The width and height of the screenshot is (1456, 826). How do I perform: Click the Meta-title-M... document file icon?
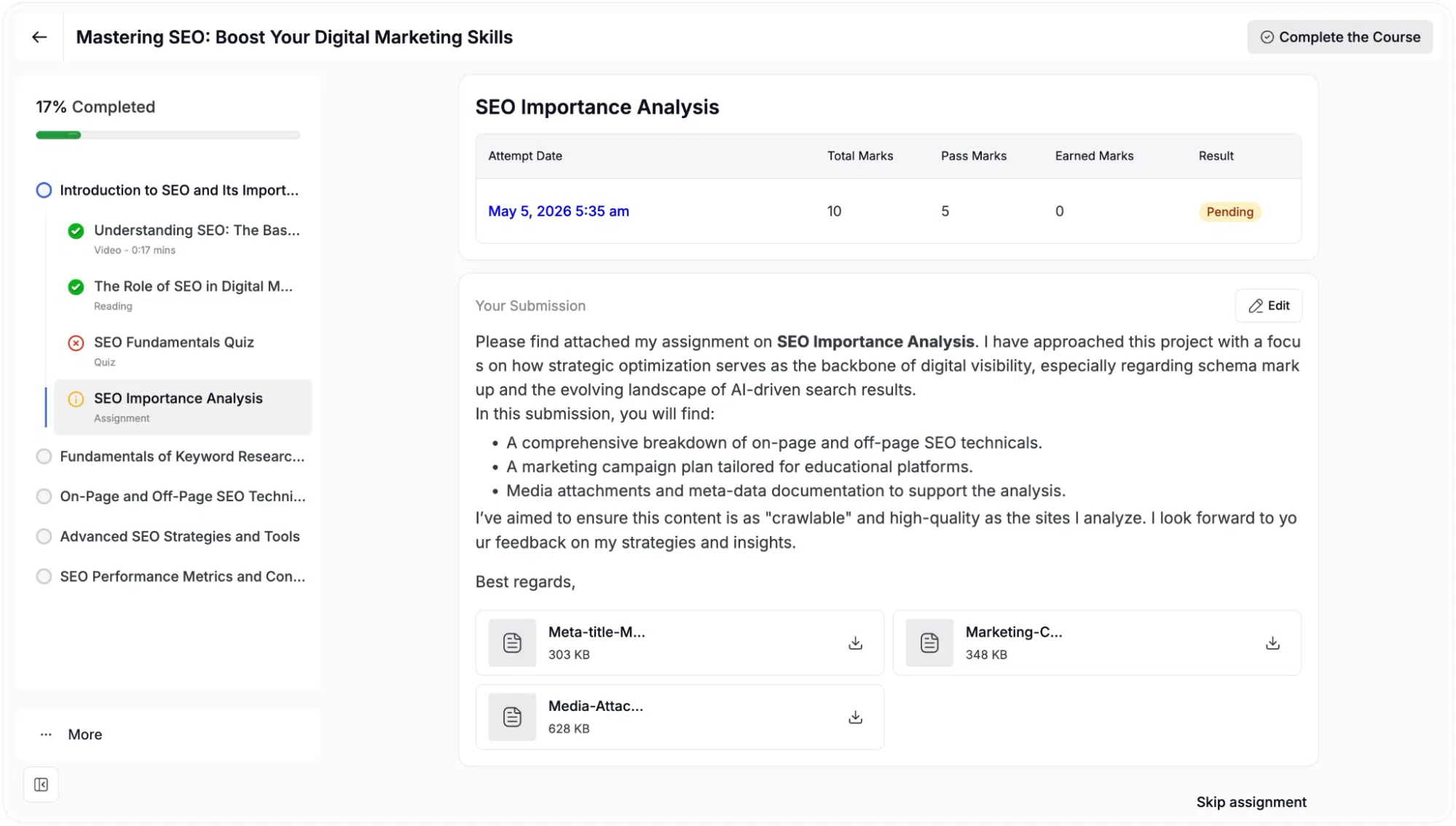pos(512,642)
